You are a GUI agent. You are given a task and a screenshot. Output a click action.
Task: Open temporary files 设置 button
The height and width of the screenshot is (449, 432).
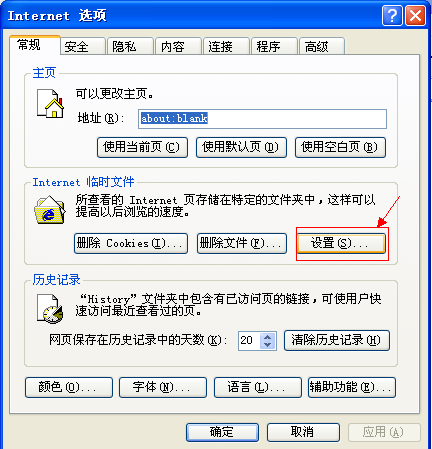pos(341,243)
